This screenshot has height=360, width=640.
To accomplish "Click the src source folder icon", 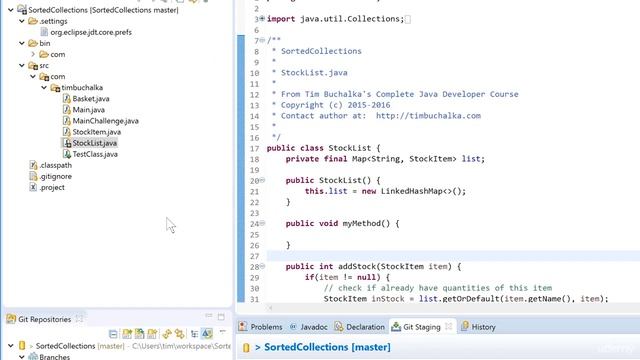I will 33,65.
